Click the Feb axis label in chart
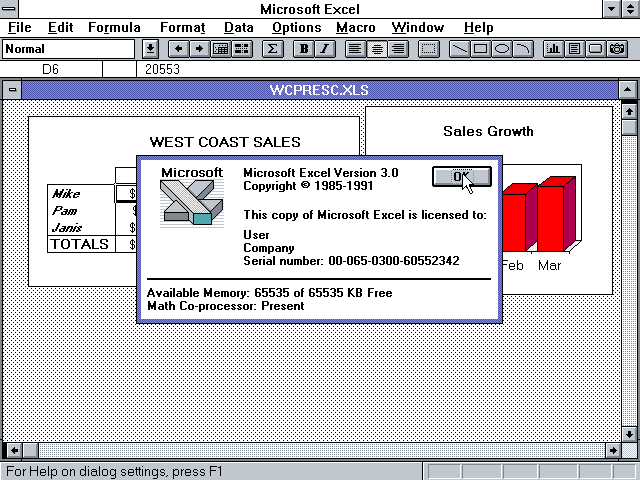Viewport: 640px width, 480px height. (513, 265)
